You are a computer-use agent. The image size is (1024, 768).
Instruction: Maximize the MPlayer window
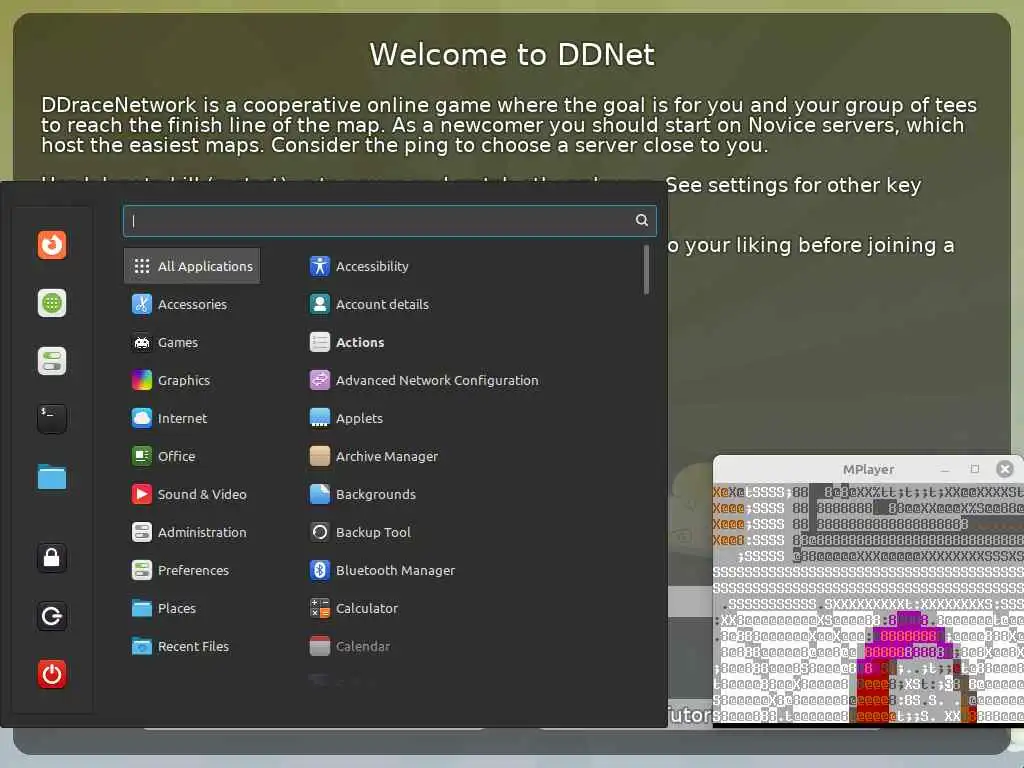pyautogui.click(x=975, y=469)
